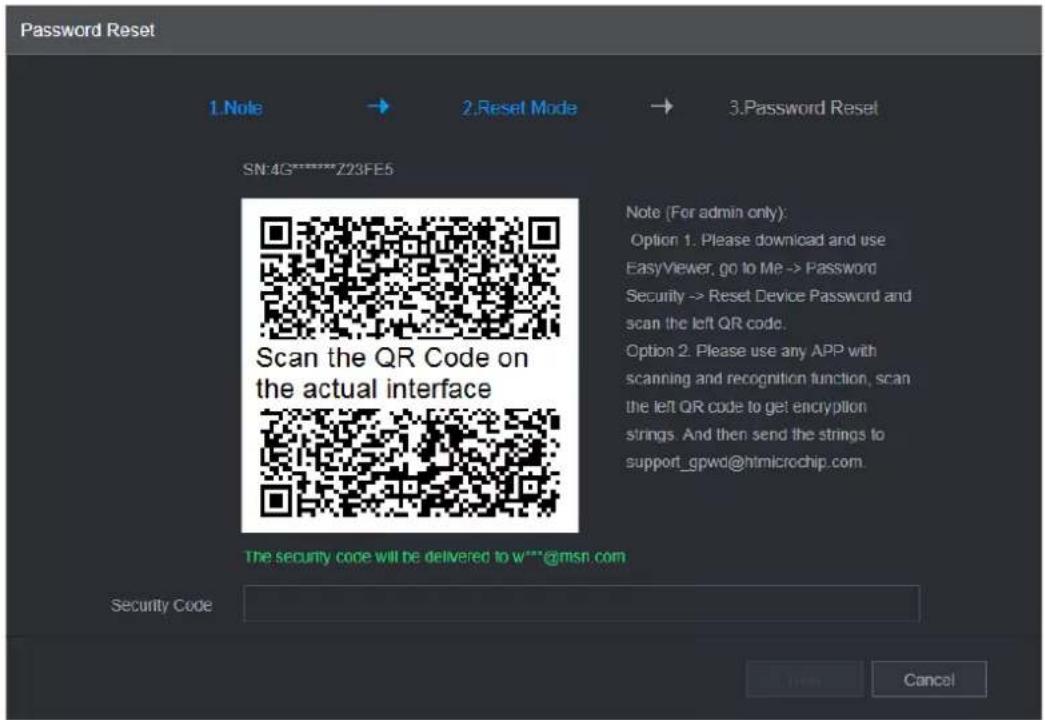Viewport: 1045px width, 720px height.
Task: Click the 'EasyViewer, go to Me -> Password' line
Action: 751,268
